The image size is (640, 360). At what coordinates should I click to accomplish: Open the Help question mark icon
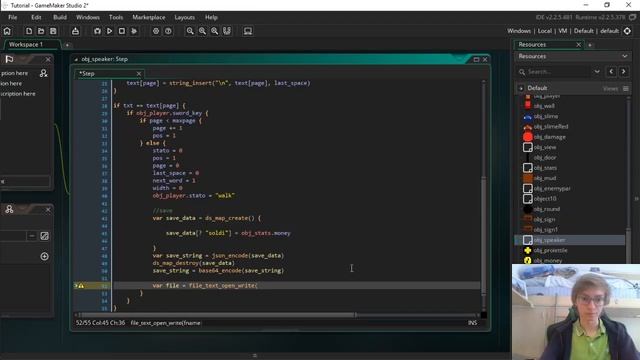click(168, 31)
